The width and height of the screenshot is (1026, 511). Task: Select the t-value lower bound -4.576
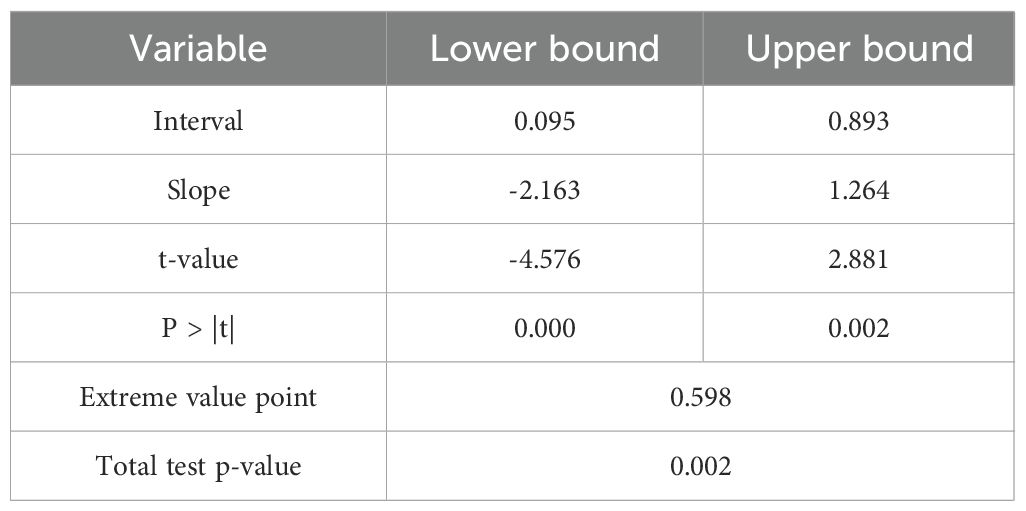click(544, 260)
